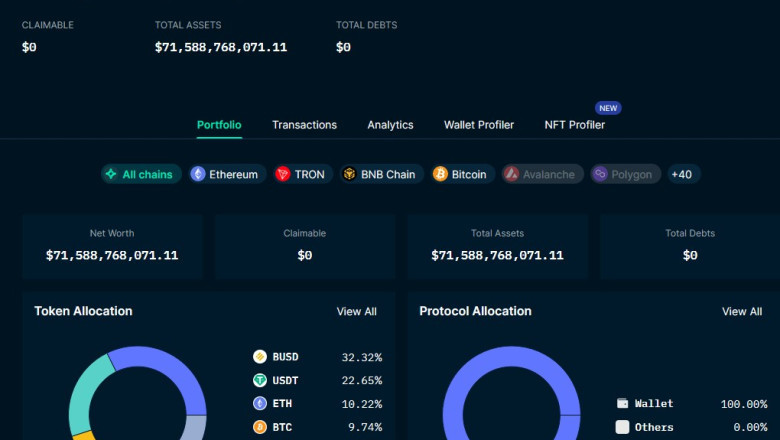Image resolution: width=780 pixels, height=440 pixels.
Task: Click the USDT token icon
Action: (x=260, y=380)
